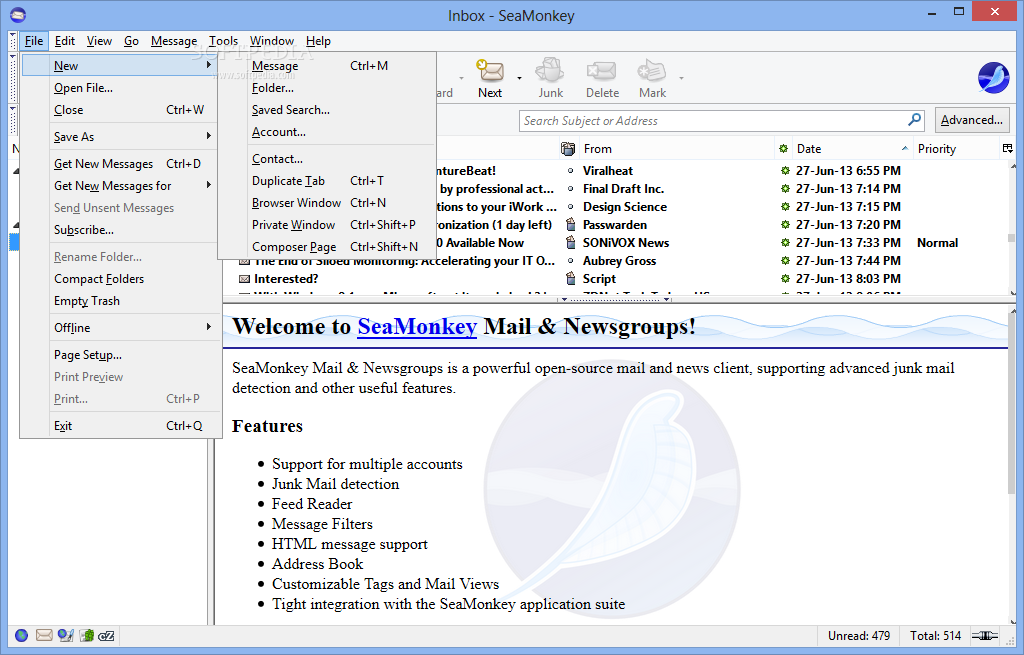Choose Contact... in New submenu
The width and height of the screenshot is (1024, 655).
(x=327, y=159)
